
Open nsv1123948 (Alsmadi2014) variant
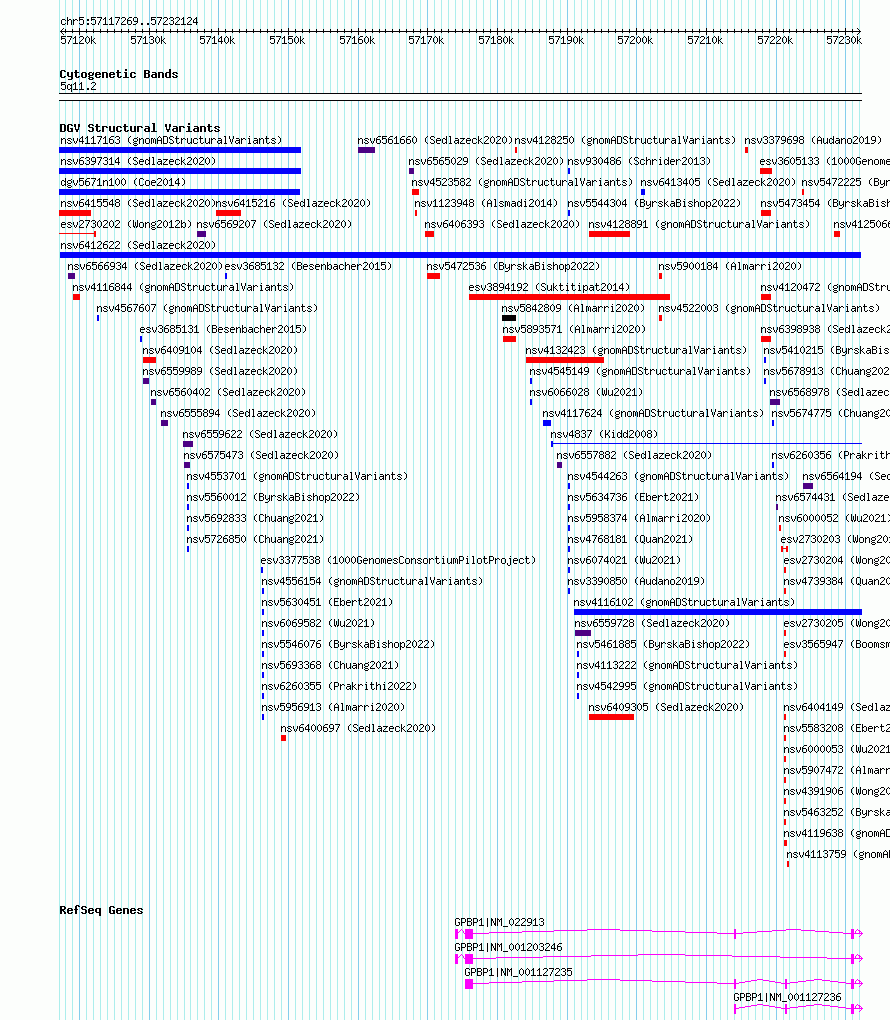(486, 204)
